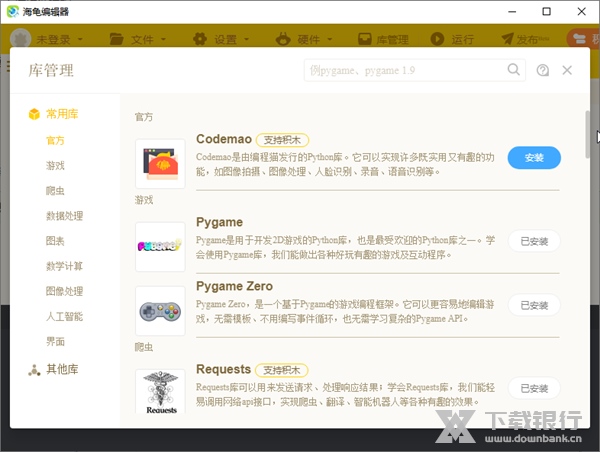This screenshot has height=452, width=600.
Task: Open the 其他库 category
Action: tap(62, 369)
